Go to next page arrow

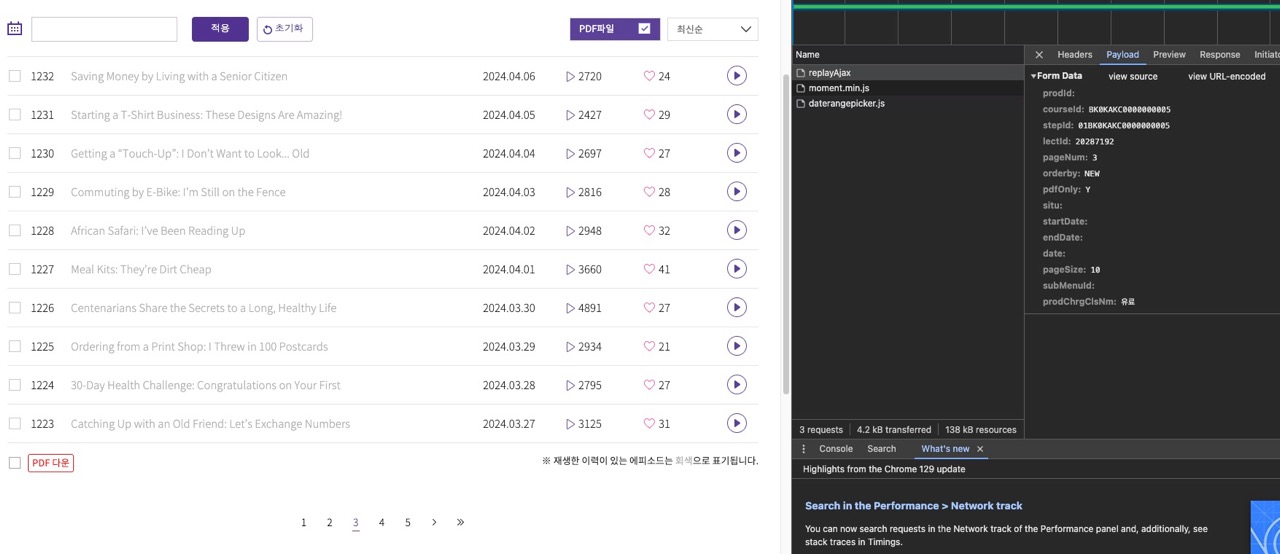tap(434, 522)
